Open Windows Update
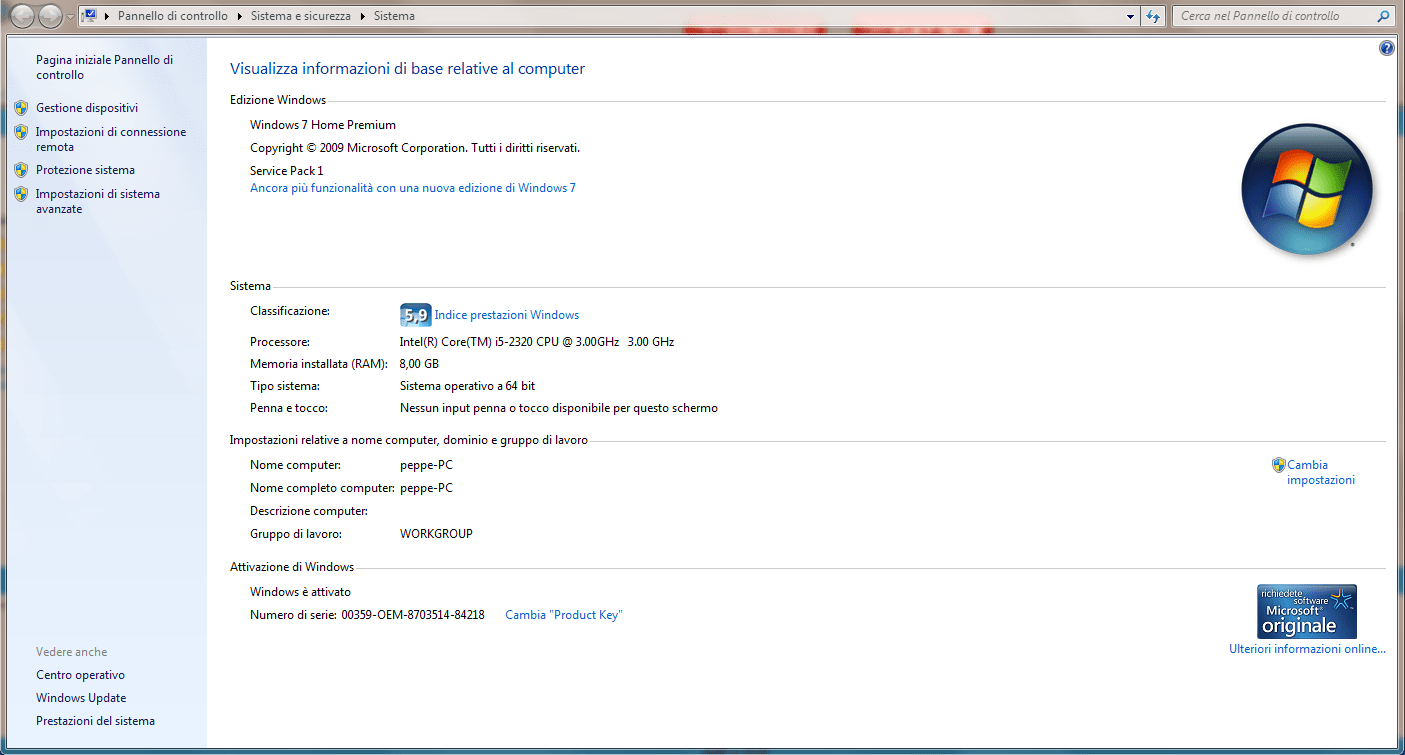Viewport: 1405px width, 755px height. 81,698
